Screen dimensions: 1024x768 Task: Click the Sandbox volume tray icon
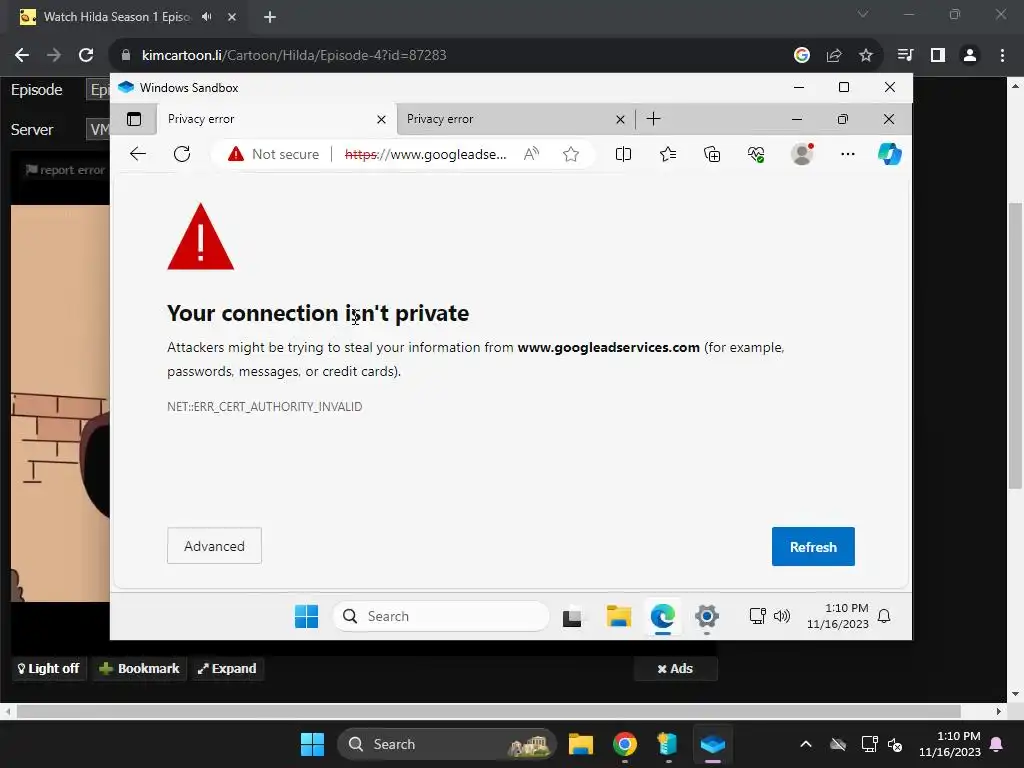(782, 616)
